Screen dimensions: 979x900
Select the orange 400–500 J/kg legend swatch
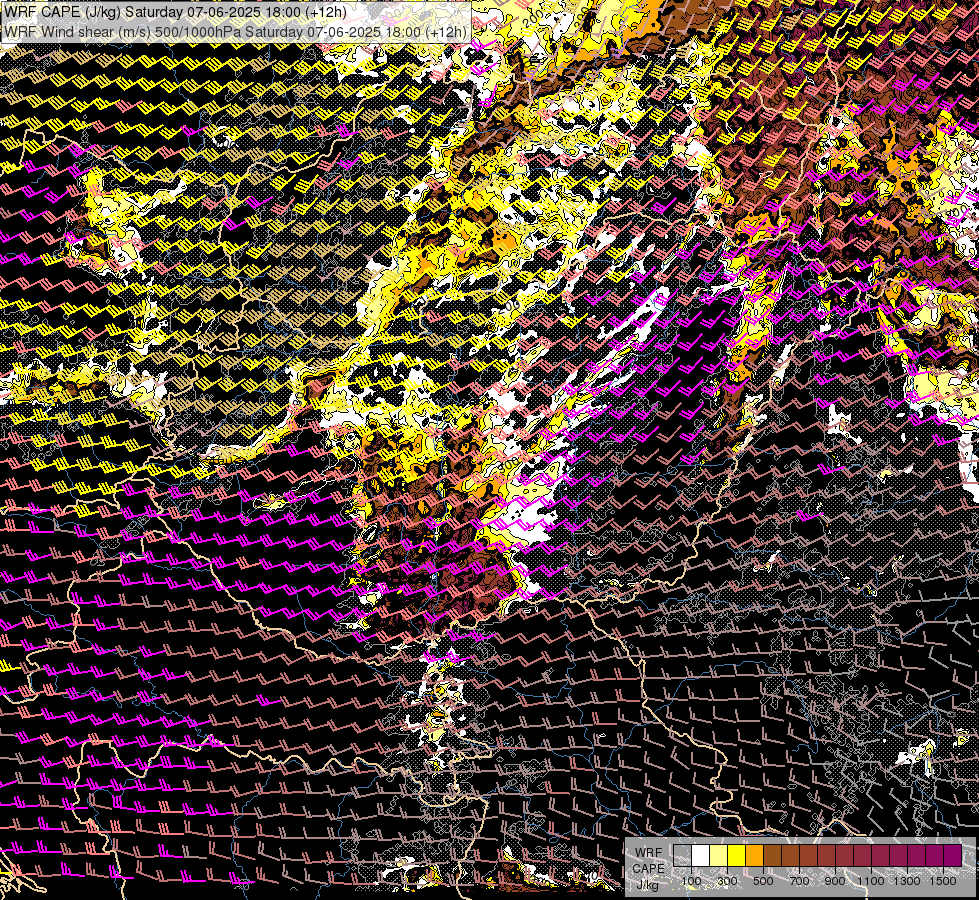click(754, 856)
